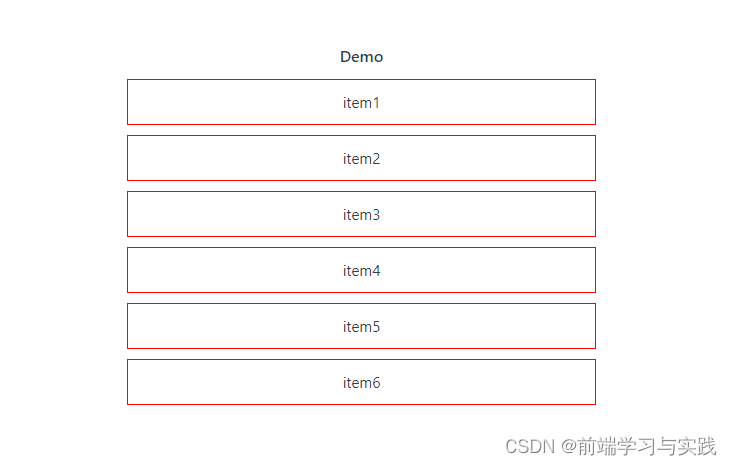Pick the 'item6' text label
The image size is (732, 465).
361,383
